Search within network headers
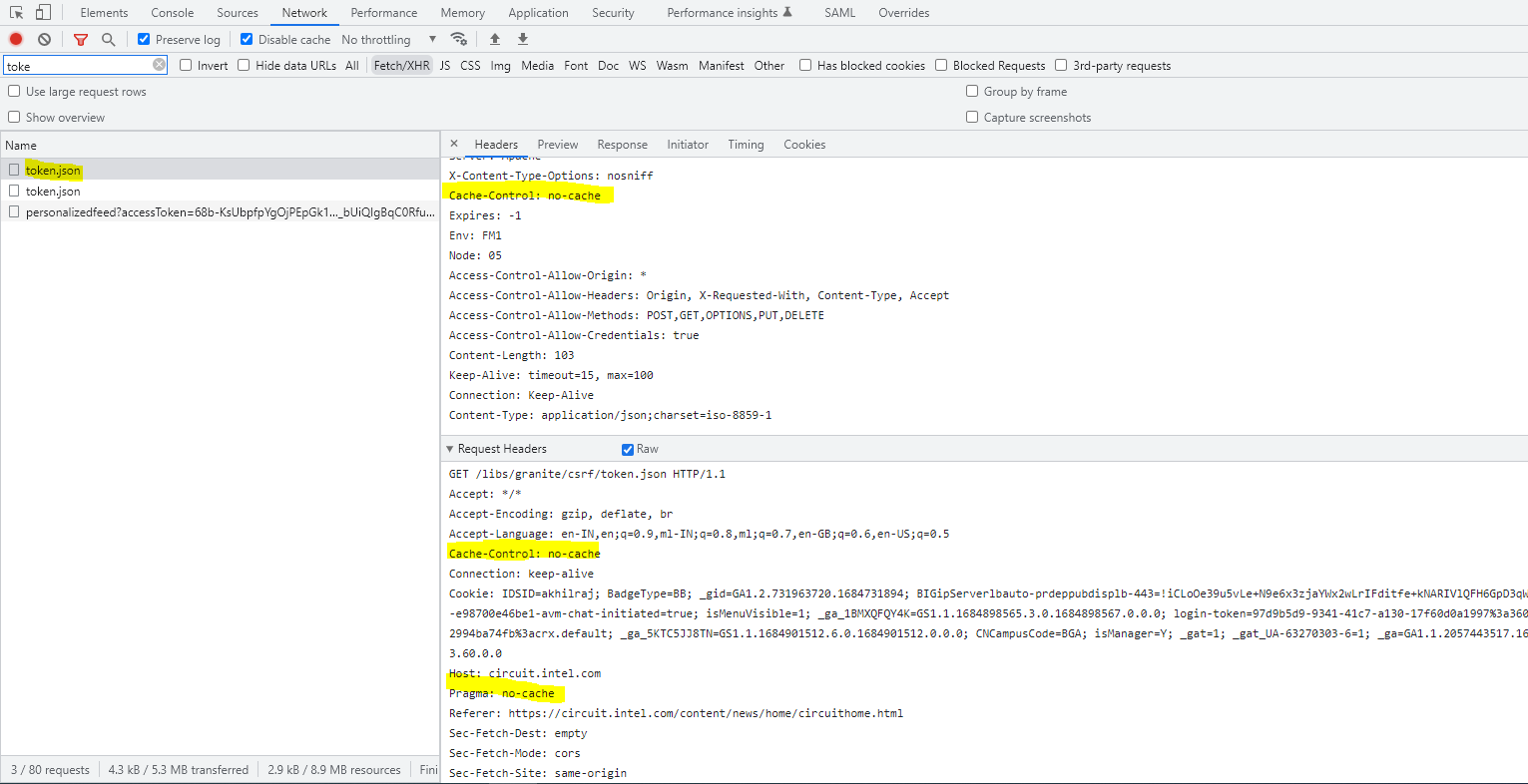The image size is (1528, 784). [106, 39]
